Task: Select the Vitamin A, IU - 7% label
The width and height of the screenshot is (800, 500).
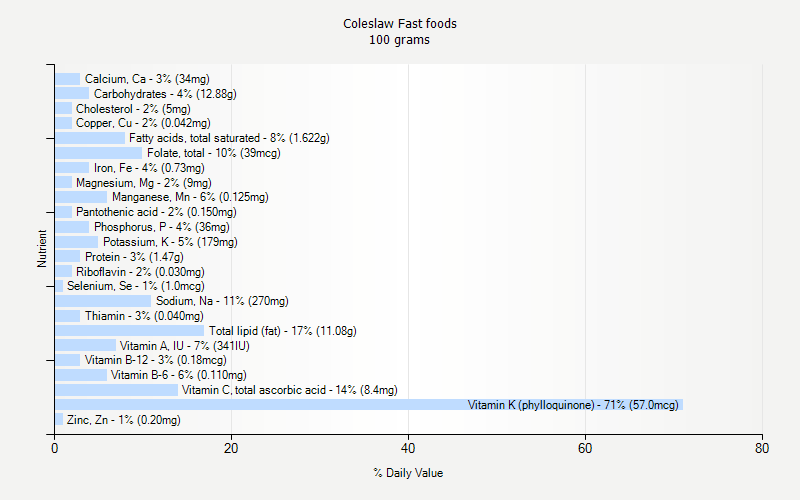Action: click(185, 346)
